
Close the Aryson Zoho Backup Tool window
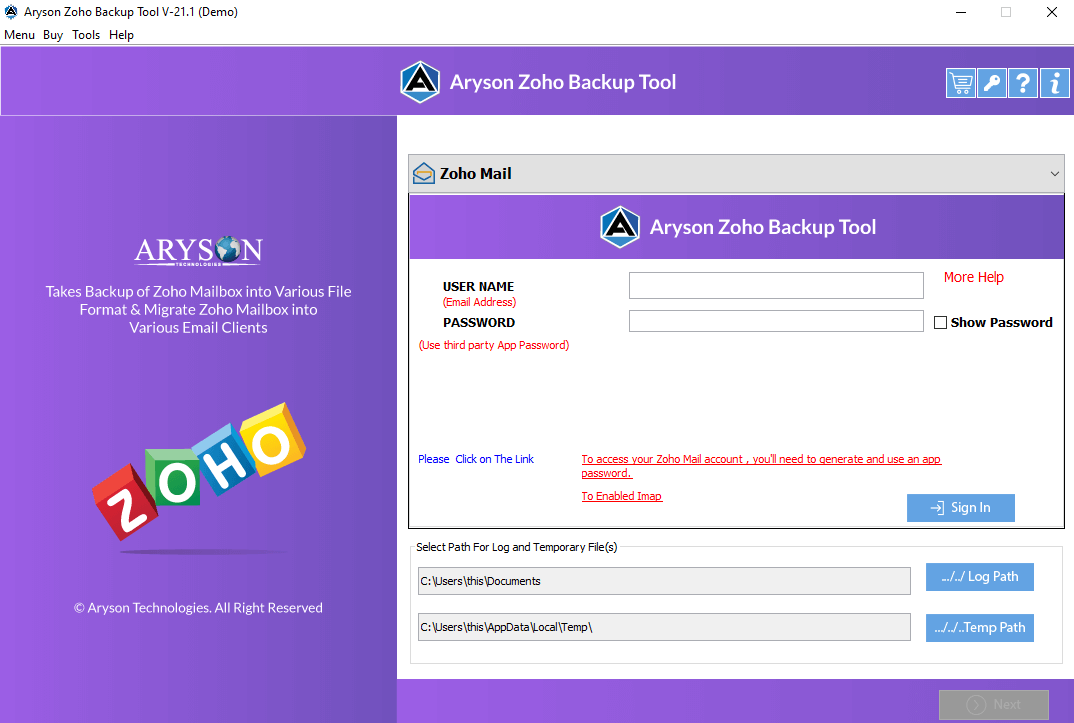click(1051, 12)
